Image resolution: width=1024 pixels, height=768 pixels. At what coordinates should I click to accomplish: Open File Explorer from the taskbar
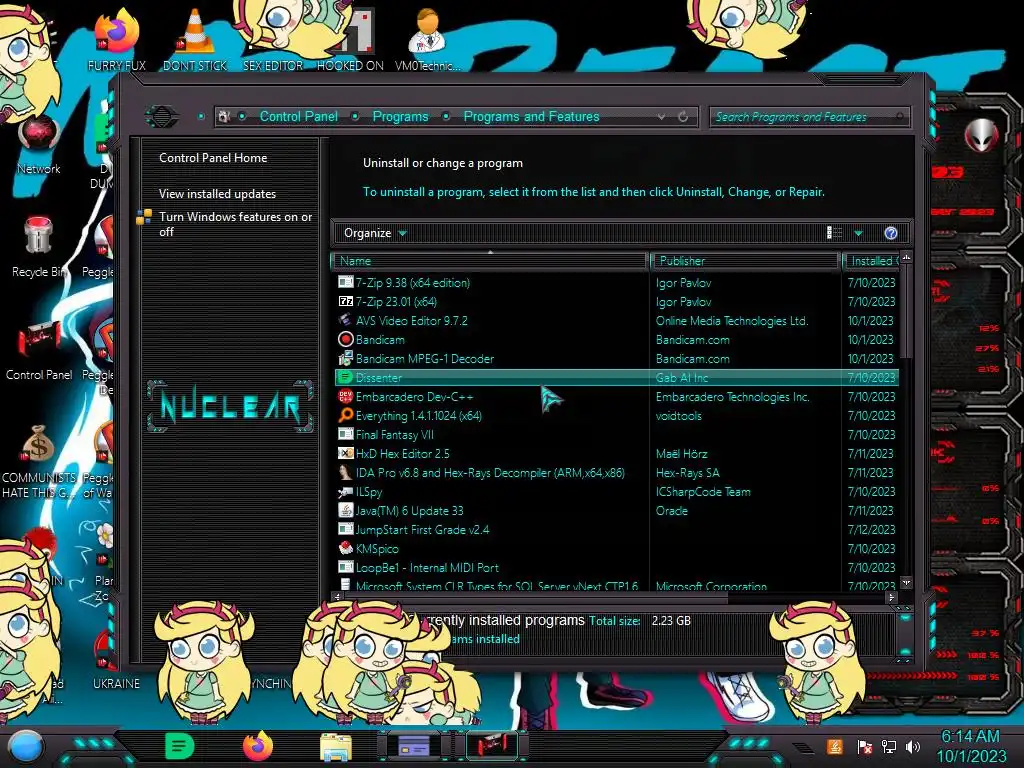(336, 747)
